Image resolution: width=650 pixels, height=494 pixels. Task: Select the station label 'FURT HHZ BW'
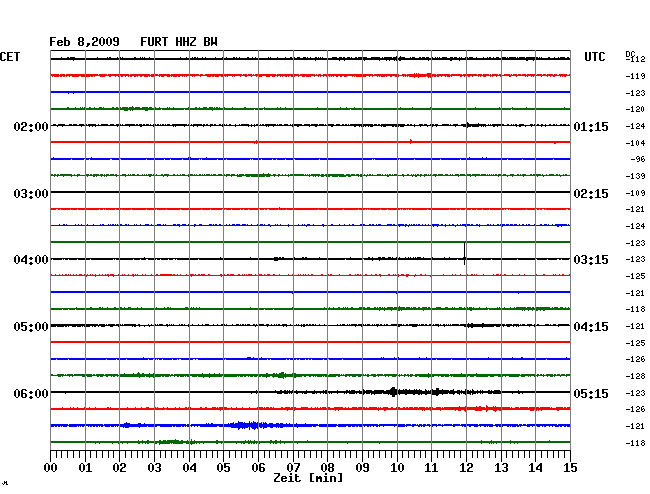coord(179,42)
